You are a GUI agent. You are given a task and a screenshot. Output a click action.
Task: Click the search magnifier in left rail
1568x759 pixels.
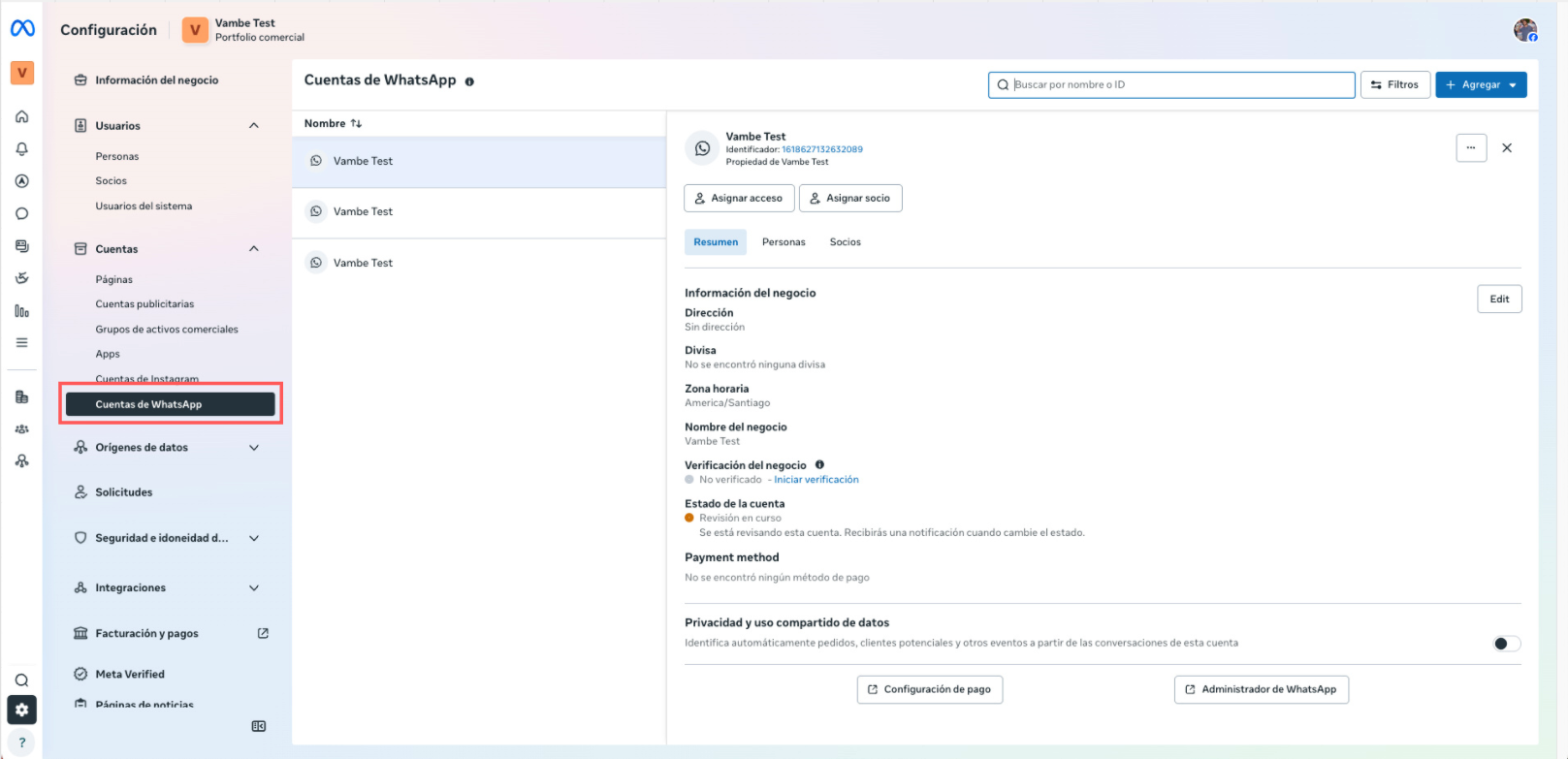click(x=21, y=680)
